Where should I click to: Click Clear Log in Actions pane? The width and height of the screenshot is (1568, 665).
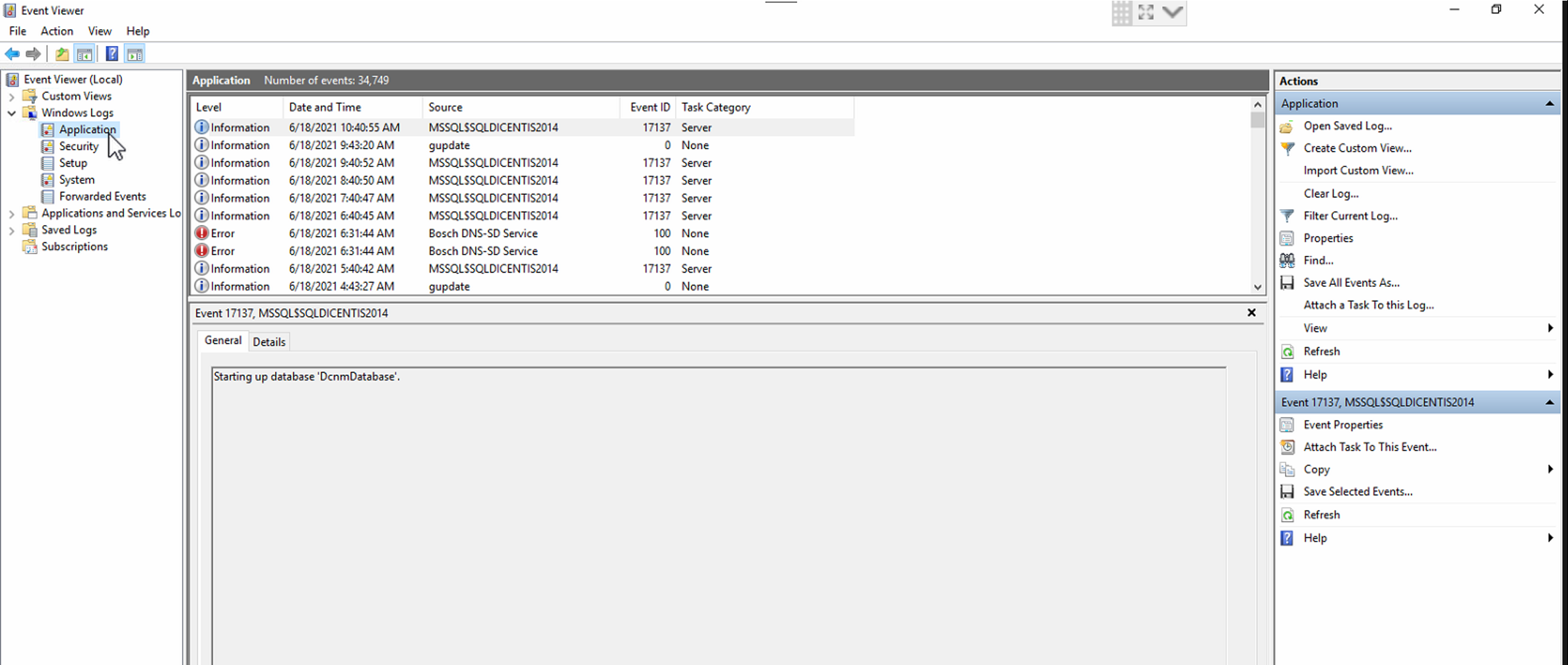pos(1331,193)
